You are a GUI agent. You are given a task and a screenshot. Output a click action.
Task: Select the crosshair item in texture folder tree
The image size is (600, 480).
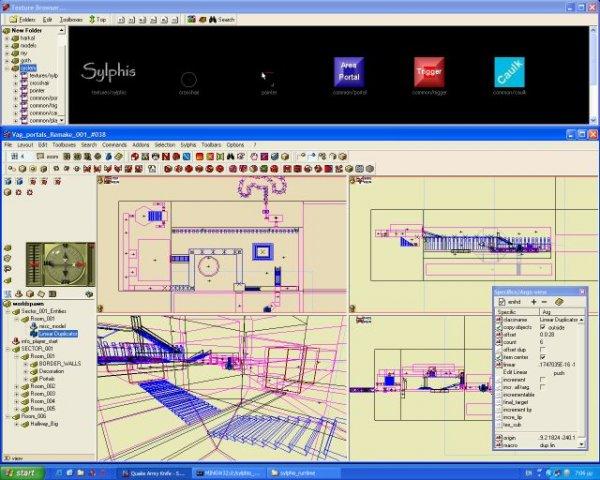click(39, 83)
